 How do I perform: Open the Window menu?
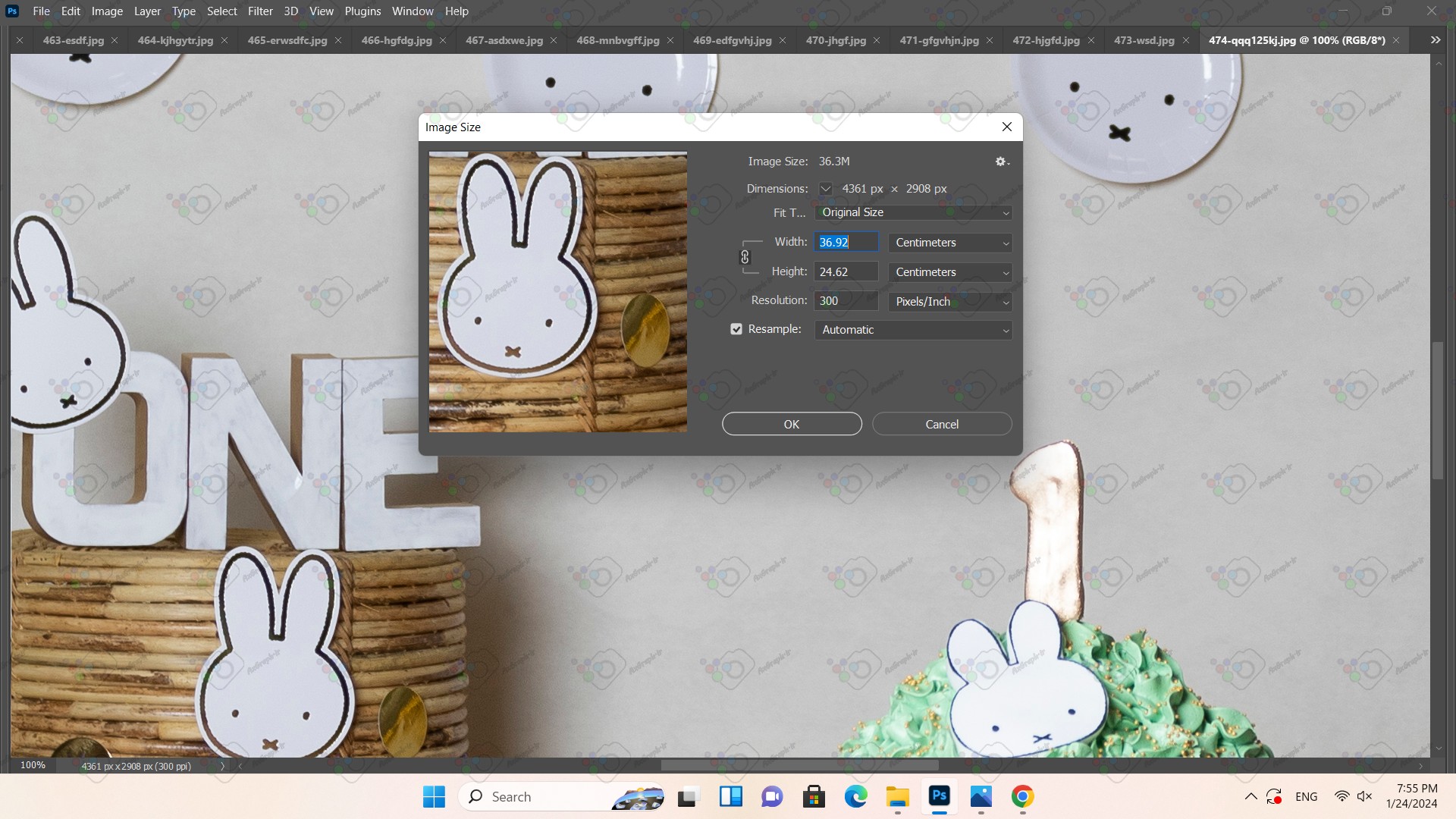coord(413,11)
